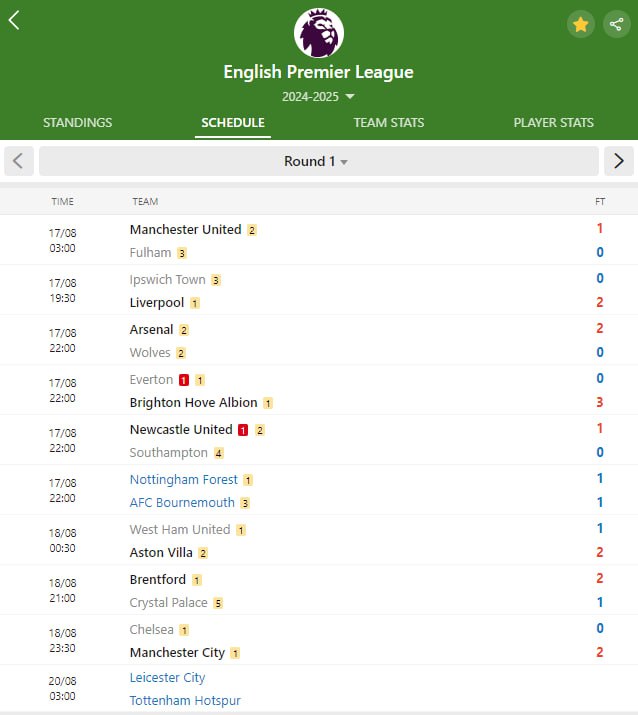Open the 2024-2025 season dropdown
This screenshot has height=715, width=638.
coord(318,97)
